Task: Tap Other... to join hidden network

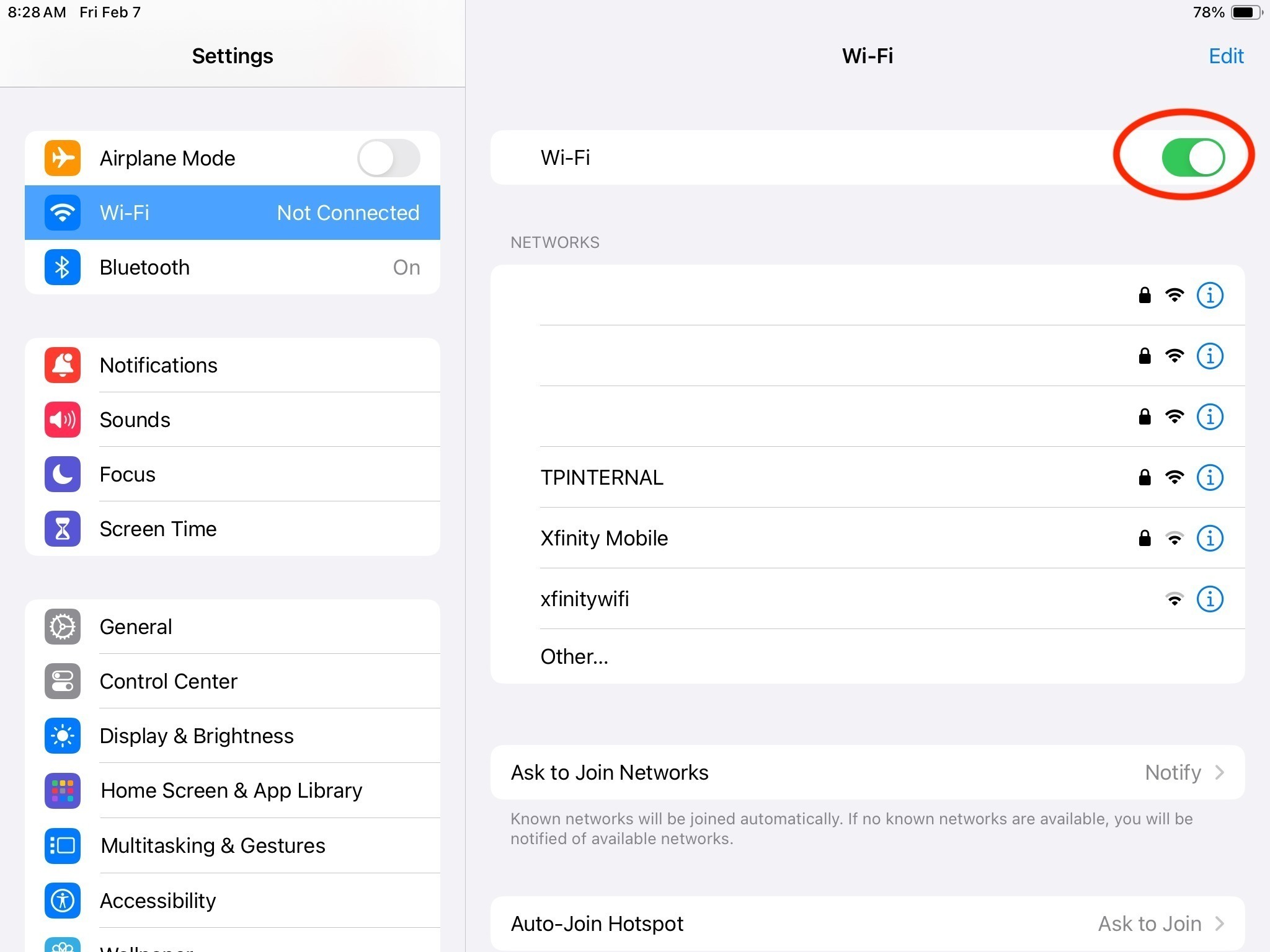Action: (x=574, y=656)
